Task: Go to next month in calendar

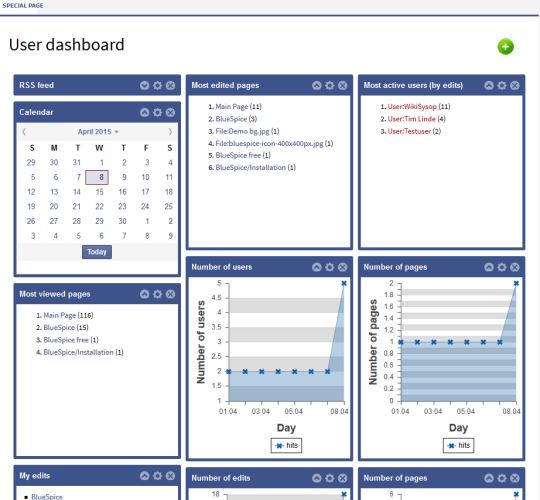Action: [x=170, y=132]
